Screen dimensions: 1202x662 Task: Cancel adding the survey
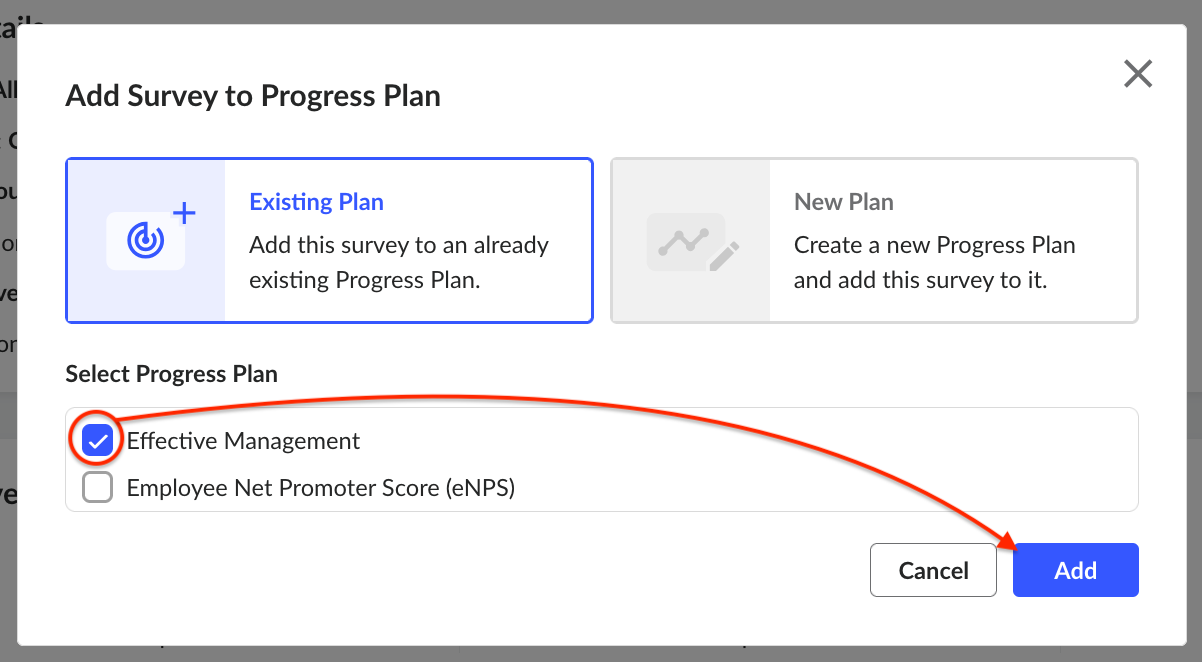tap(933, 570)
